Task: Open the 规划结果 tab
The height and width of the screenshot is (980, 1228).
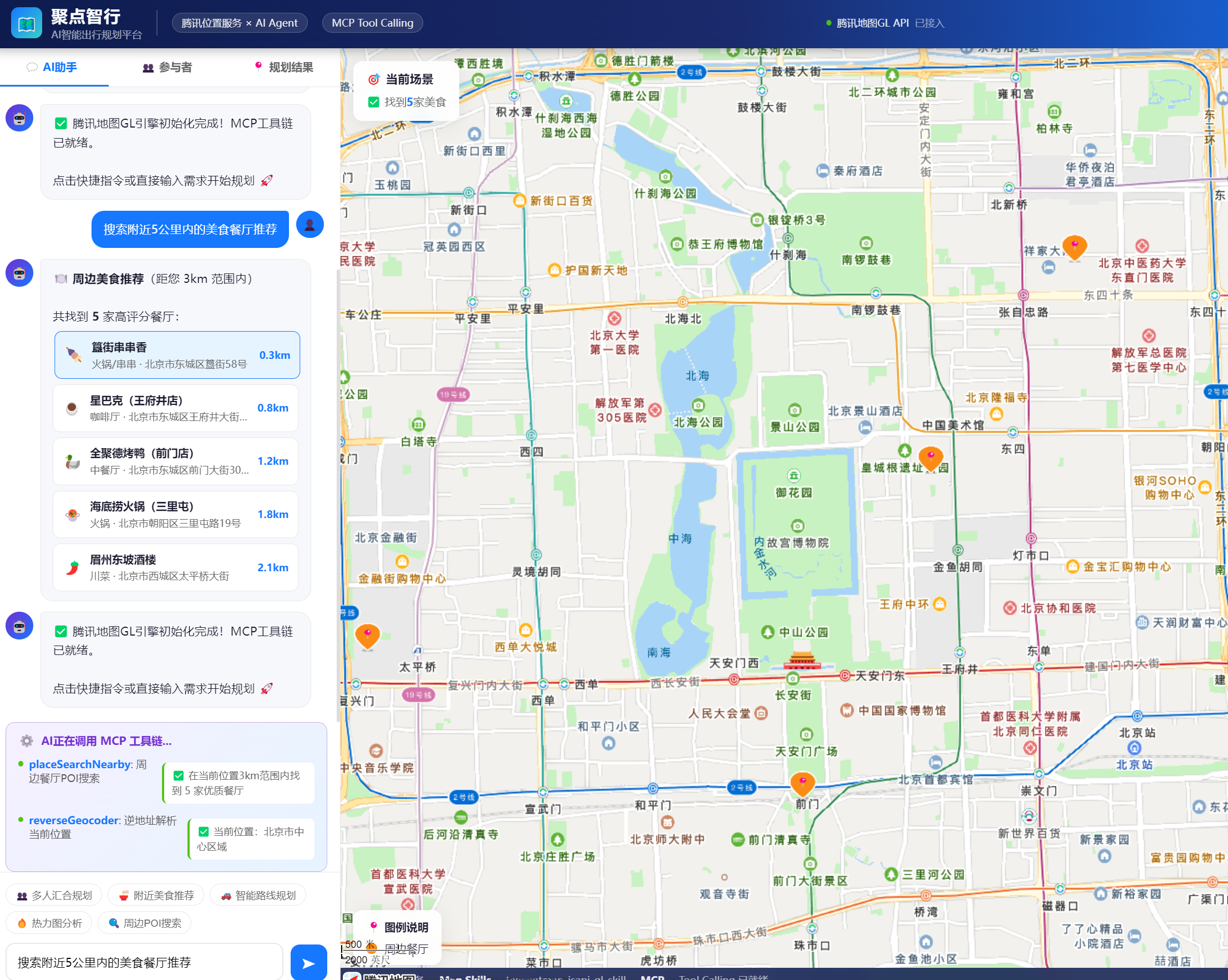Action: point(283,67)
